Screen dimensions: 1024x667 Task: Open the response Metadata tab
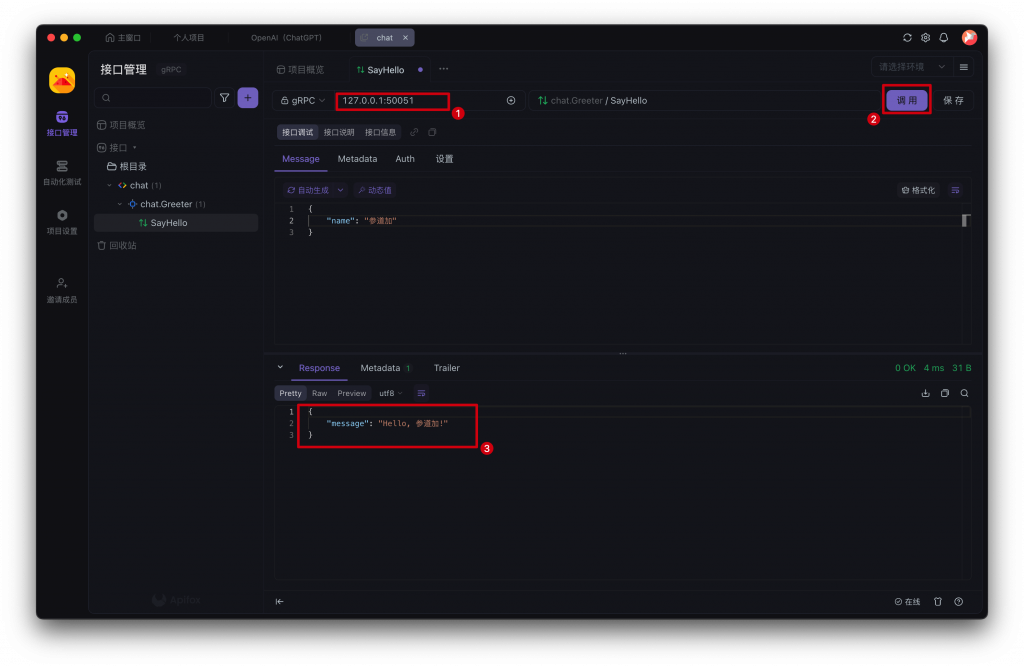point(385,368)
